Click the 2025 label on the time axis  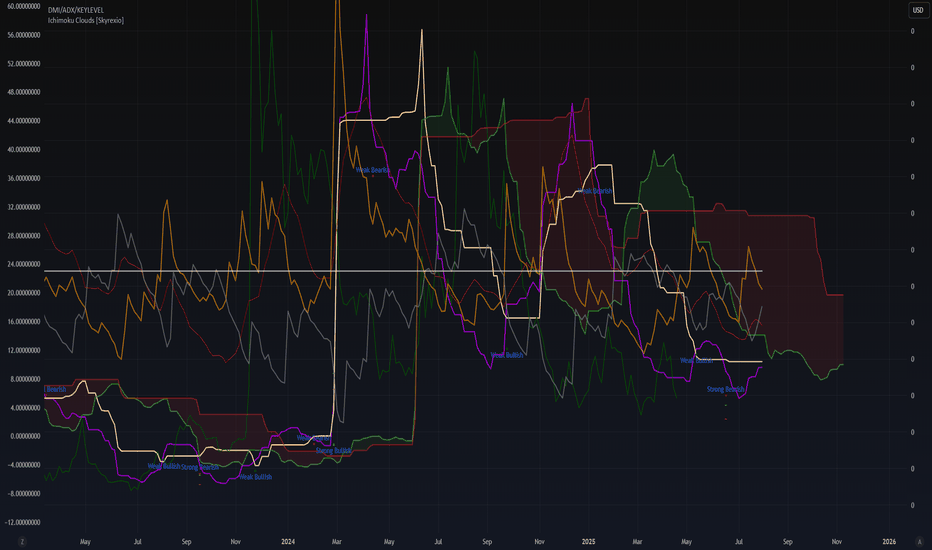click(588, 542)
